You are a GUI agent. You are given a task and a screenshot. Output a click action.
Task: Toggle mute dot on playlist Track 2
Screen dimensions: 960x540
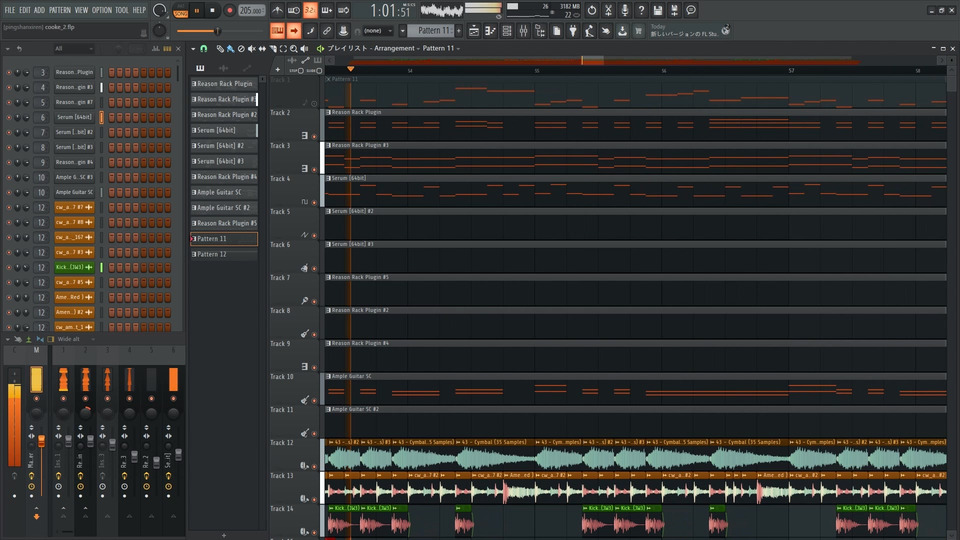315,137
